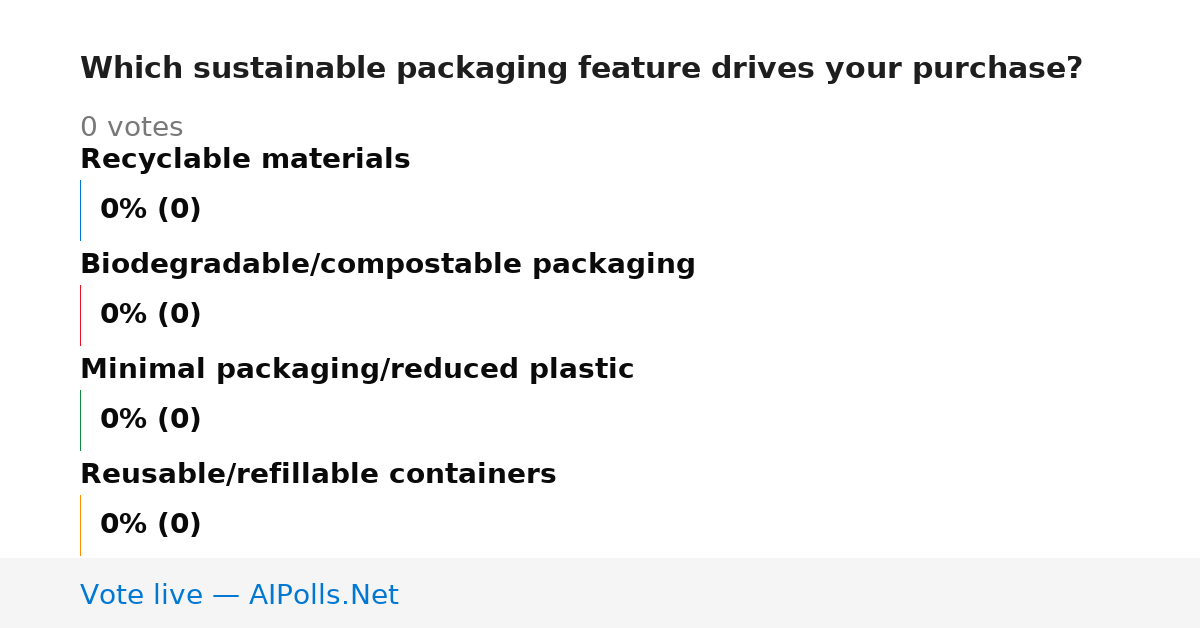Click the words Vote live in footer
The image size is (1200, 628).
click(x=141, y=596)
